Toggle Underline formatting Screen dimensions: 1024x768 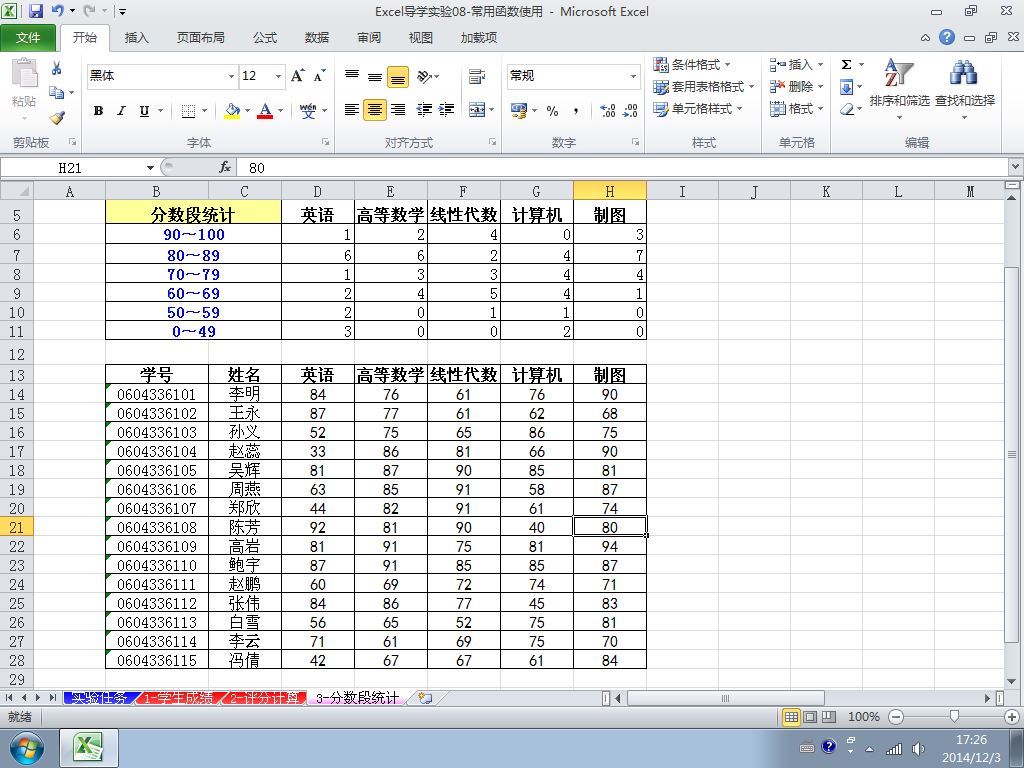[144, 111]
